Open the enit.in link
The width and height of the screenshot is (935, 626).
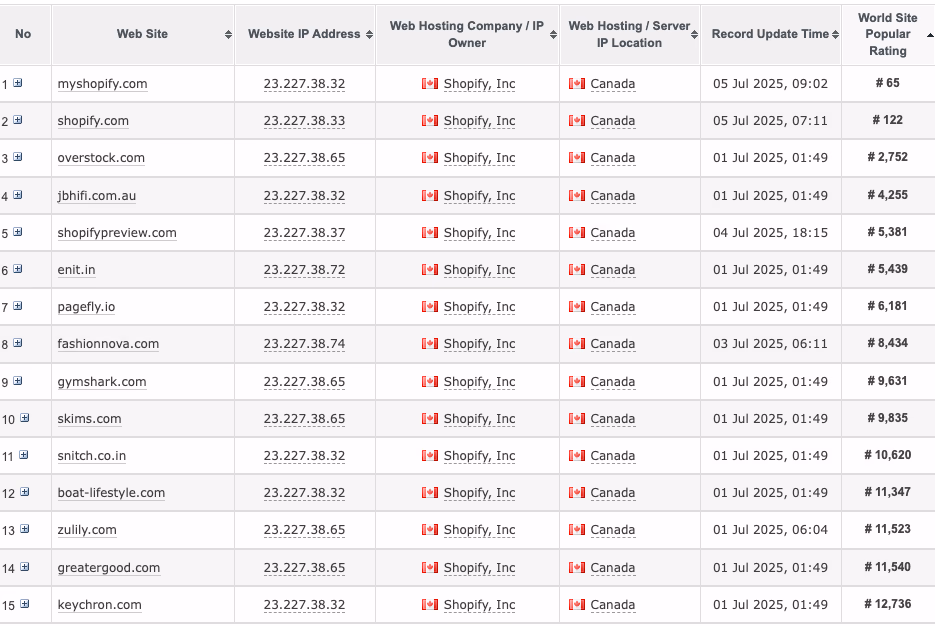click(76, 270)
